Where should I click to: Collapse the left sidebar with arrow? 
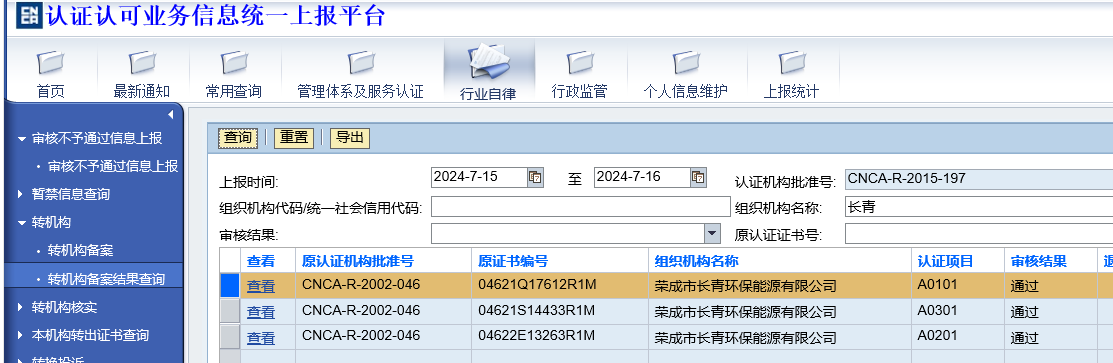click(x=170, y=115)
